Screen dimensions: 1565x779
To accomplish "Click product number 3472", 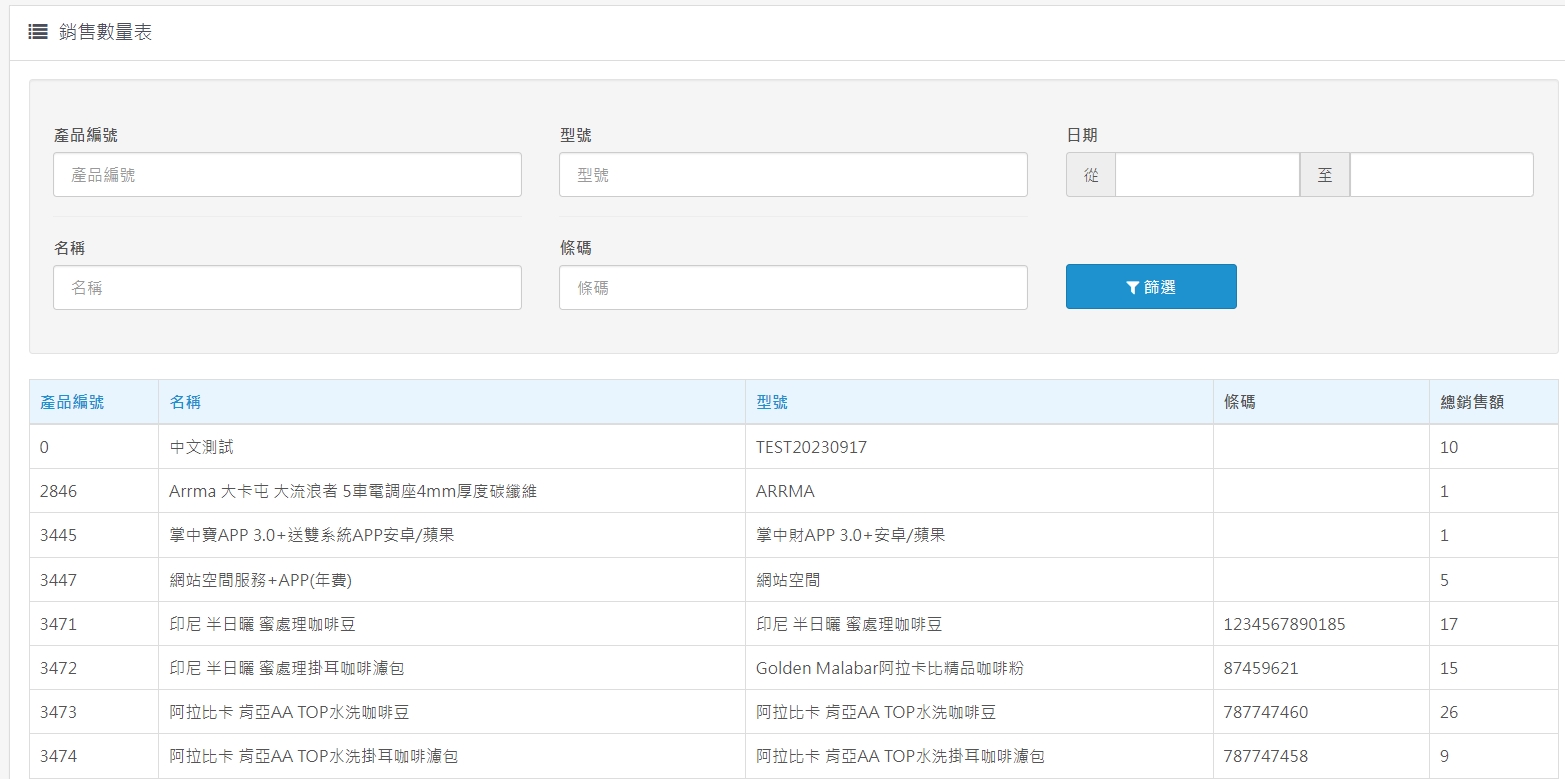I will coord(58,668).
